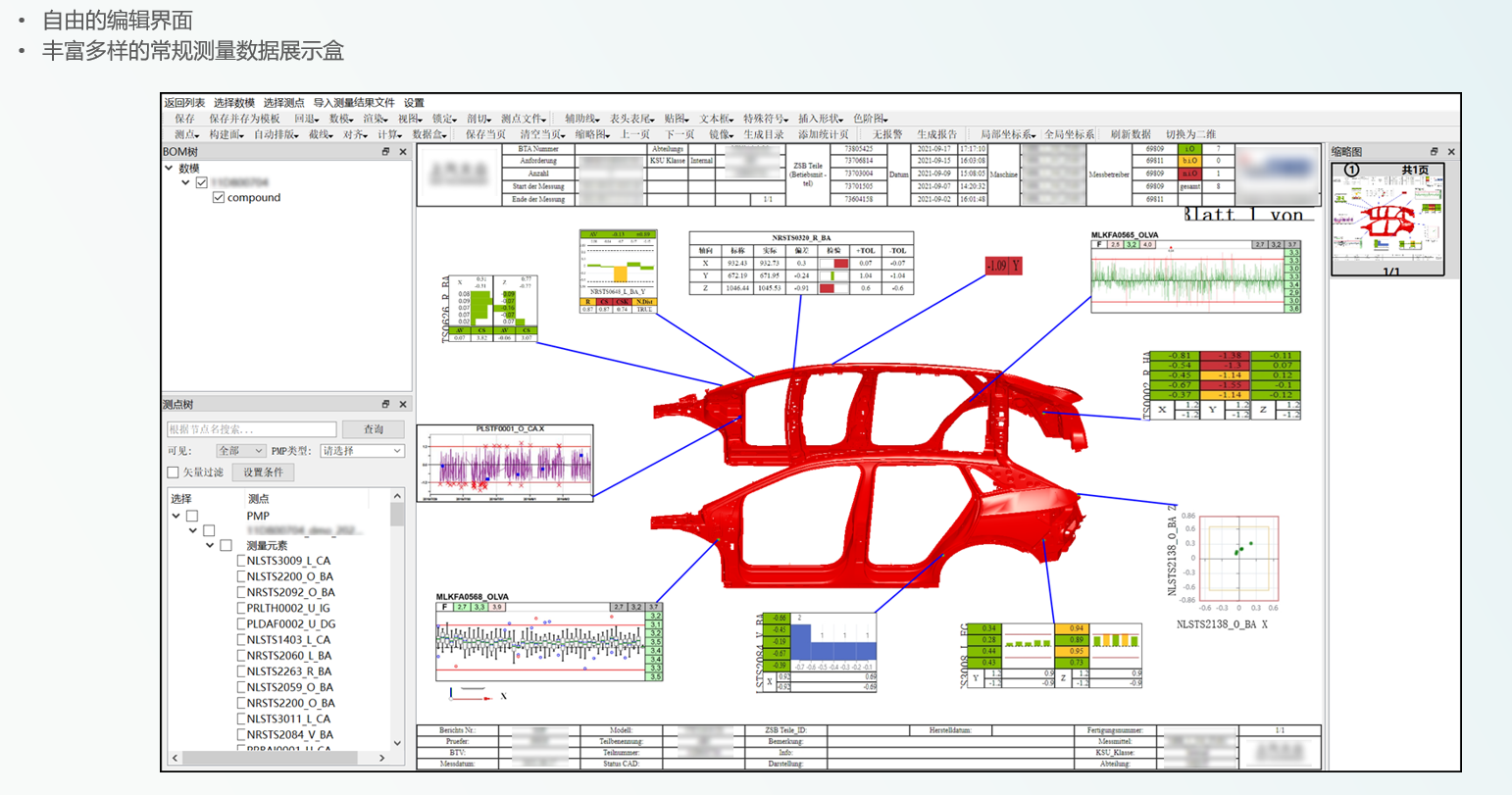Open the 可见 dropdown showing 全部
The height and width of the screenshot is (795, 1512).
point(240,451)
